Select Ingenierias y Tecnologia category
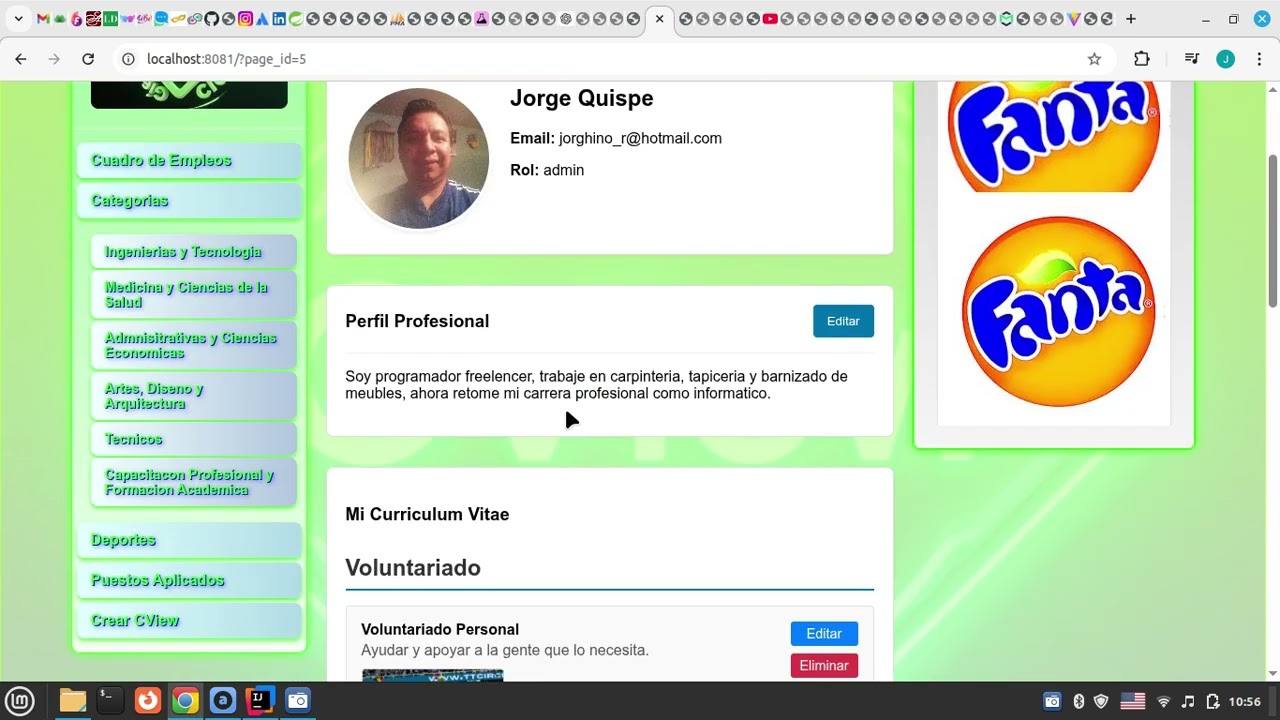 click(x=194, y=252)
